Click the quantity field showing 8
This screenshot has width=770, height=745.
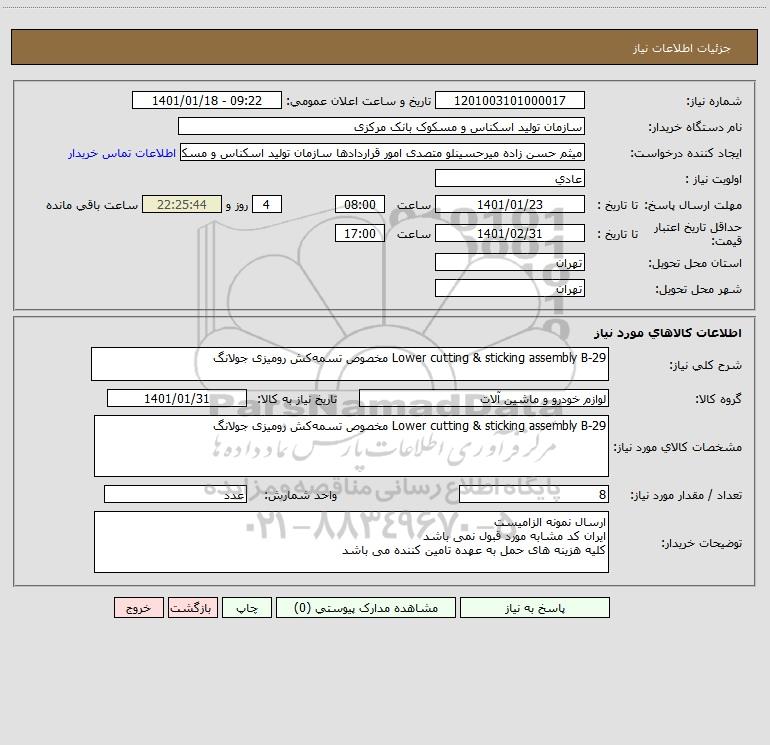tap(534, 494)
